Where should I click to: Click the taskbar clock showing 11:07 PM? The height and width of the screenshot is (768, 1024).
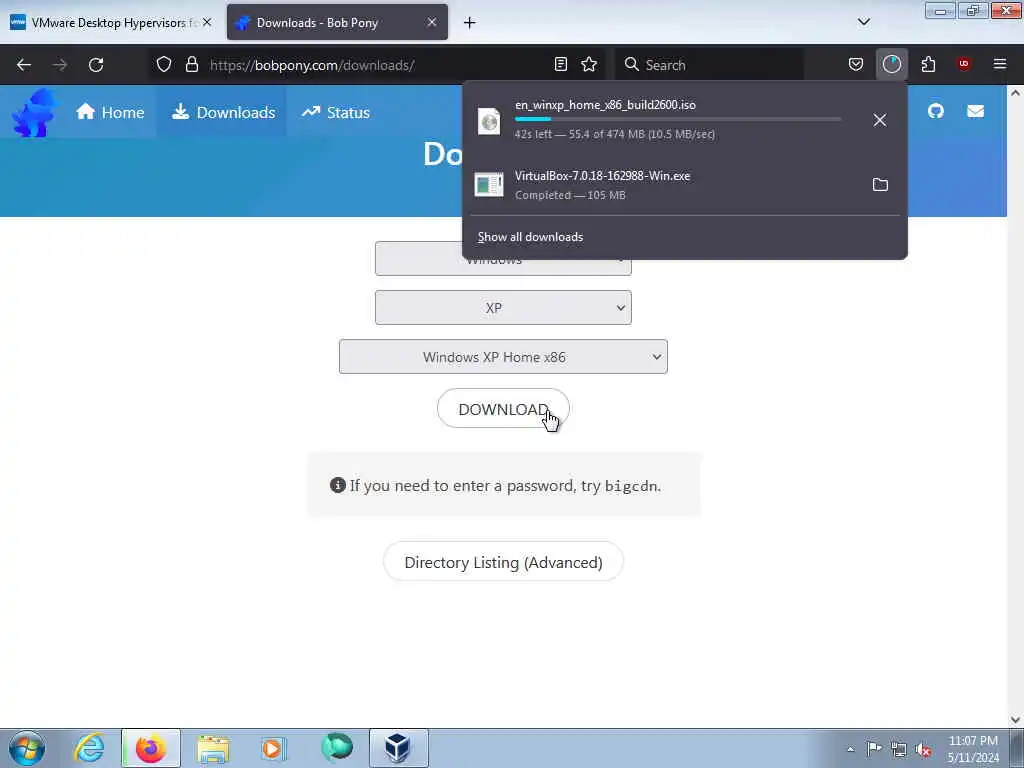[973, 749]
